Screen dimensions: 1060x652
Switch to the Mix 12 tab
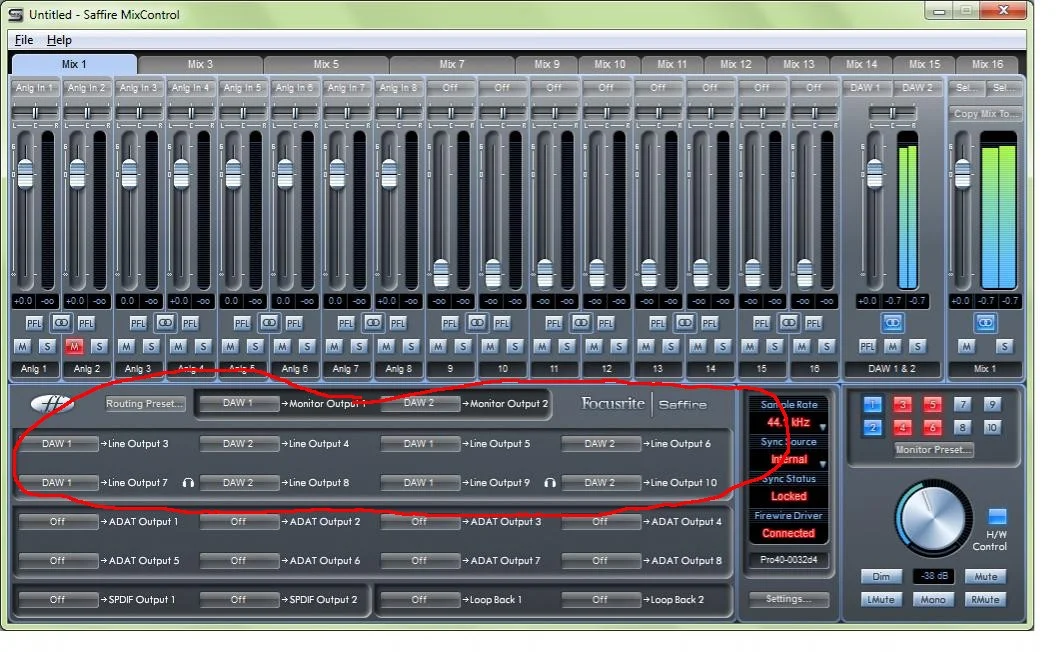tap(736, 64)
